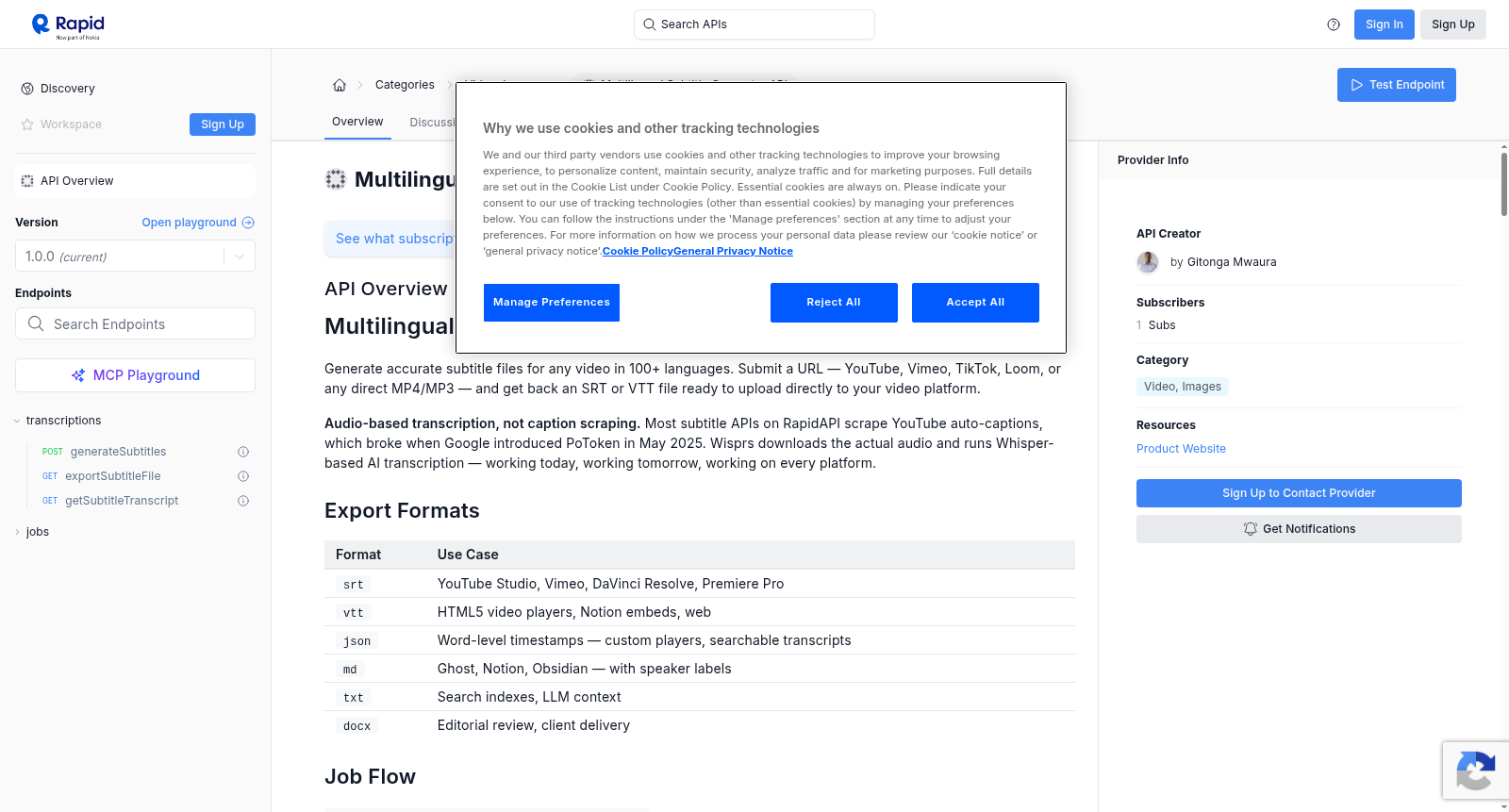The height and width of the screenshot is (812, 1509).
Task: Open the MCP Playground
Action: pos(135,375)
